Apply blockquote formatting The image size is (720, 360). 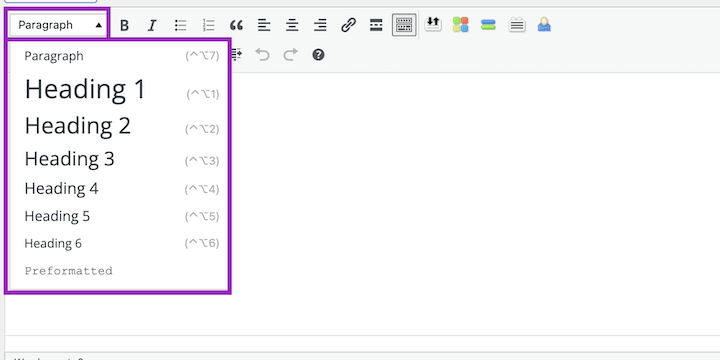point(236,25)
